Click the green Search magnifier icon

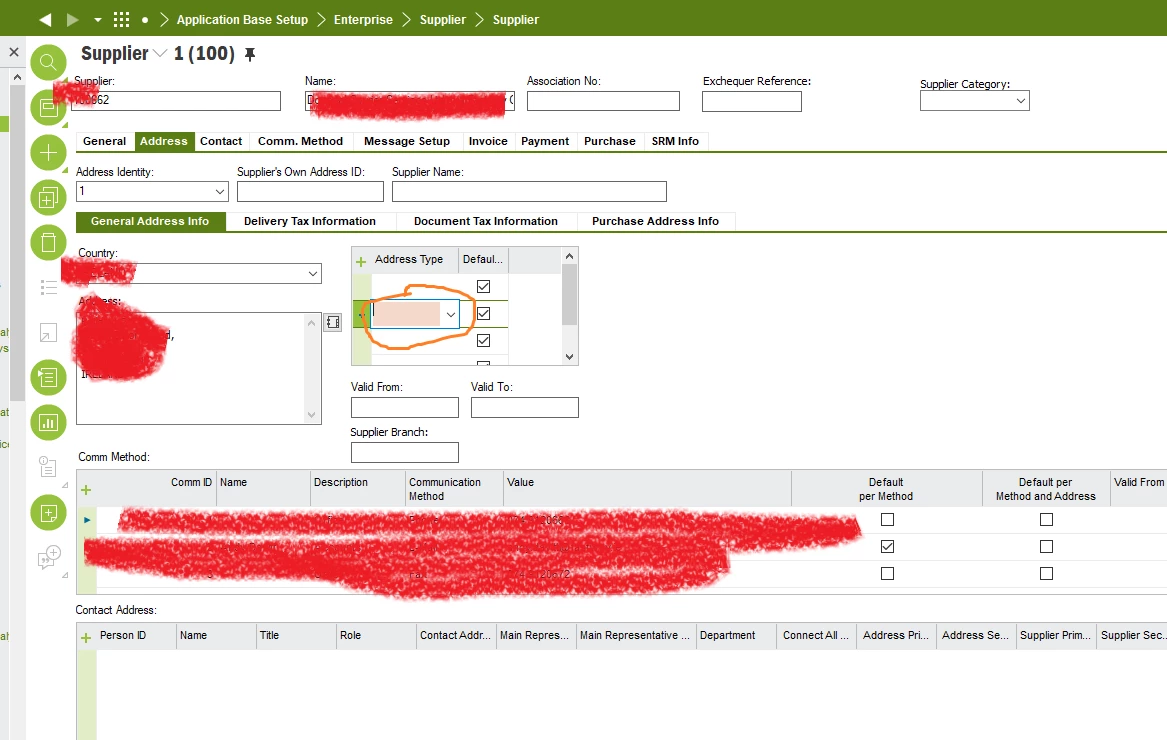(48, 63)
